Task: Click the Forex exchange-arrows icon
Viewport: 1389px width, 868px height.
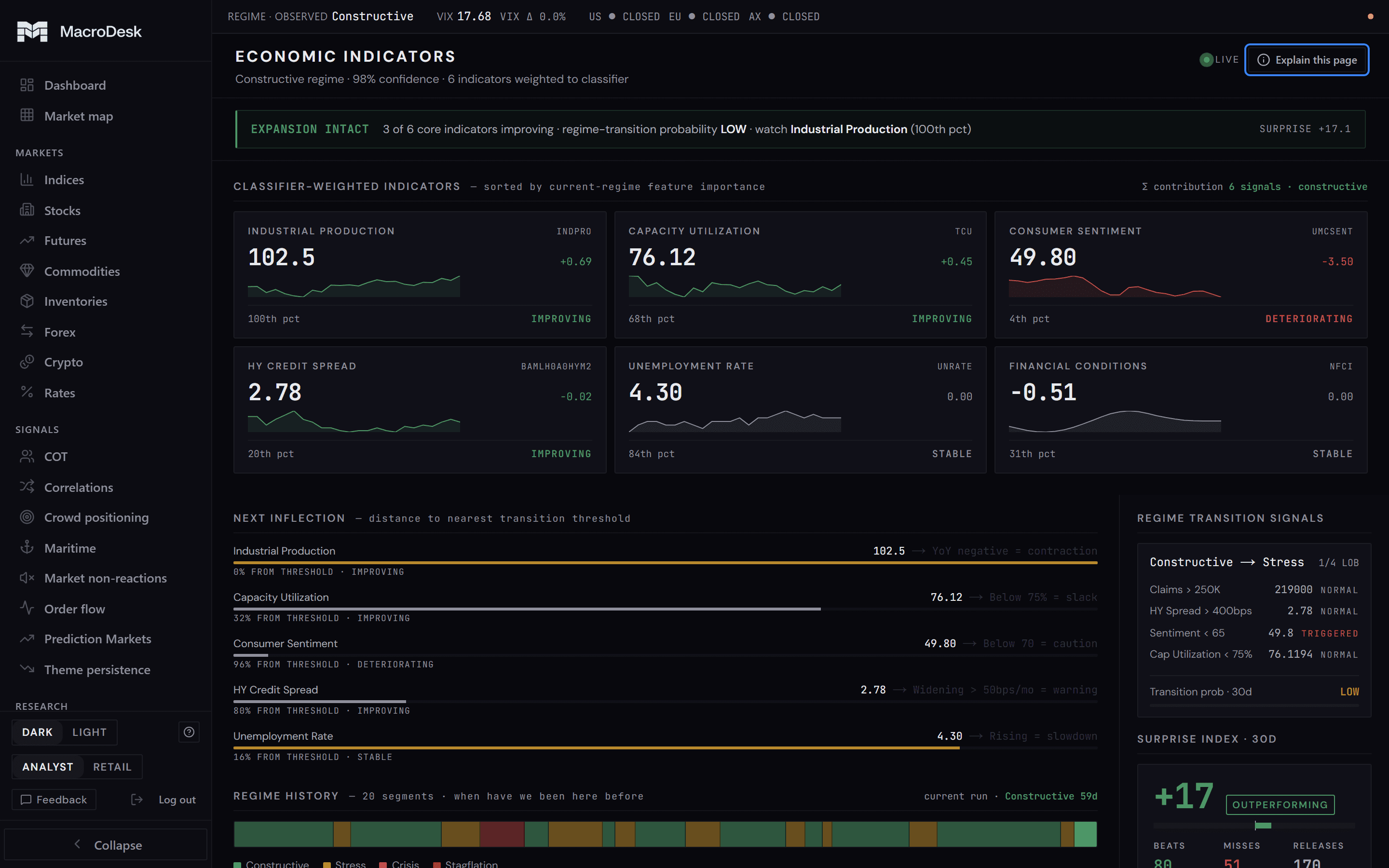Action: click(27, 331)
